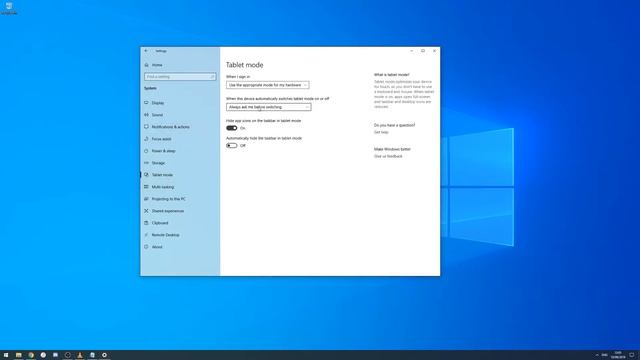The height and width of the screenshot is (360, 640).
Task: Open Display settings via its monitor icon
Action: point(146,103)
